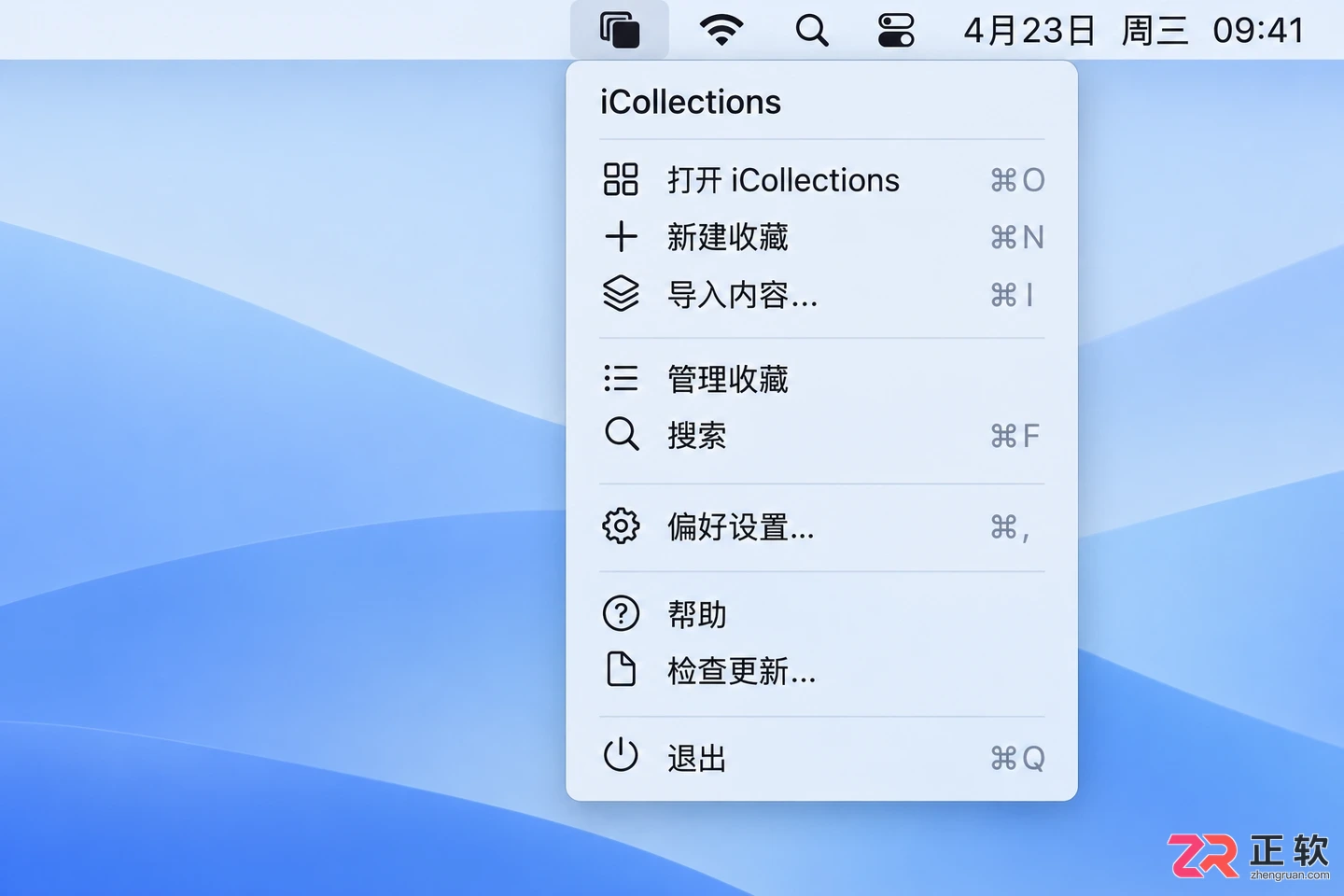Open 偏好设置... from the menu
This screenshot has width=1344, height=896.
(821, 527)
